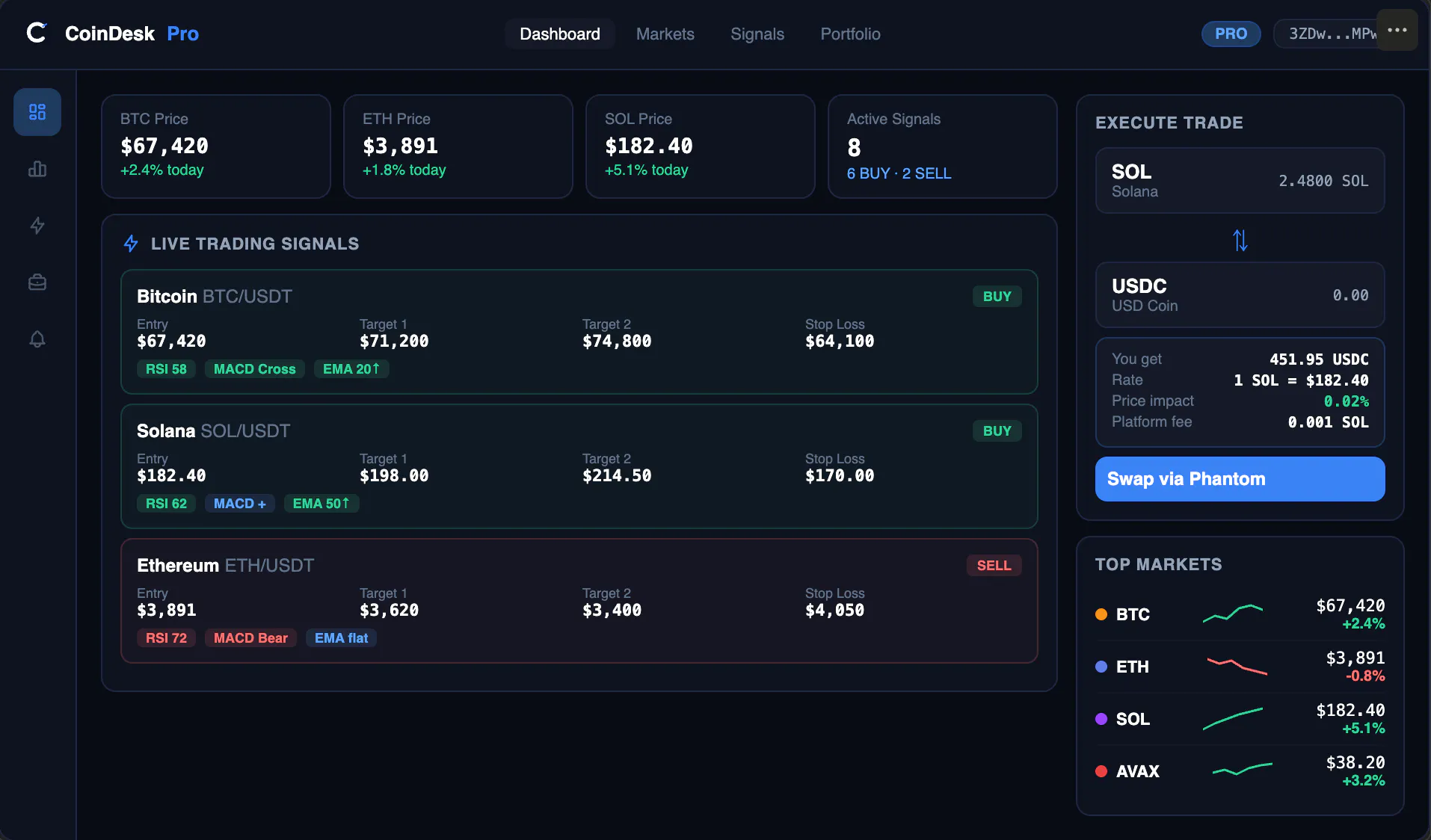Click the RSI 62 indicator tag
1431x840 pixels.
(x=166, y=504)
